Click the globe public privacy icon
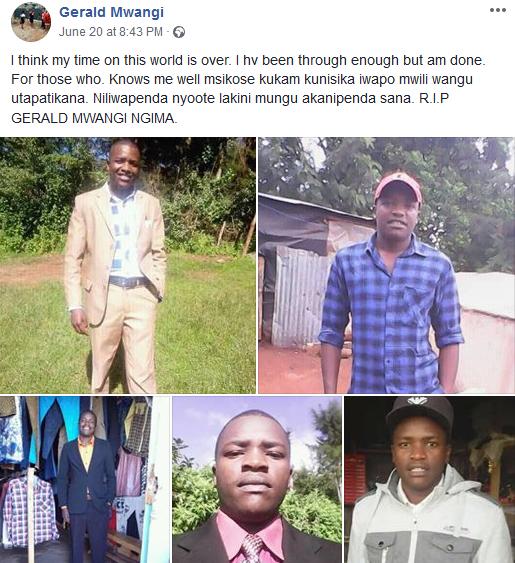 click(x=179, y=32)
